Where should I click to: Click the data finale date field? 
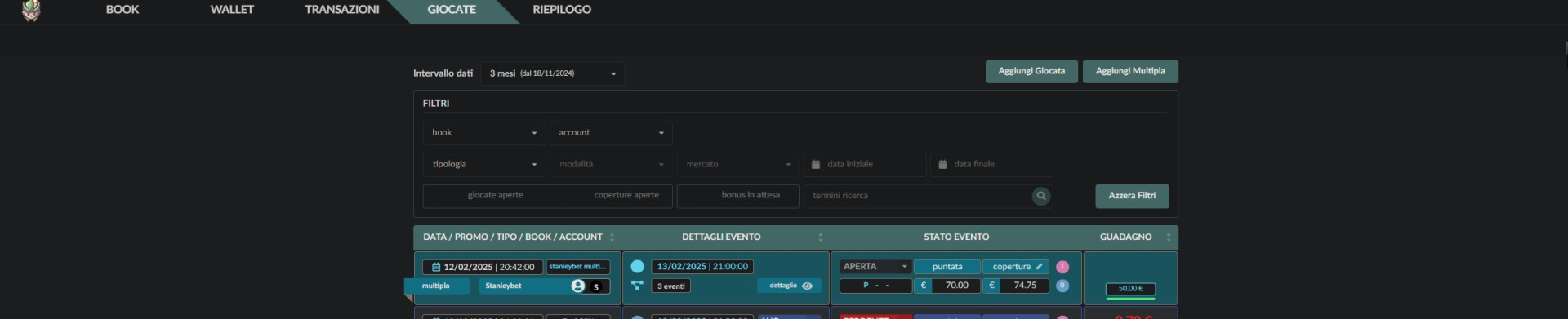coord(991,165)
